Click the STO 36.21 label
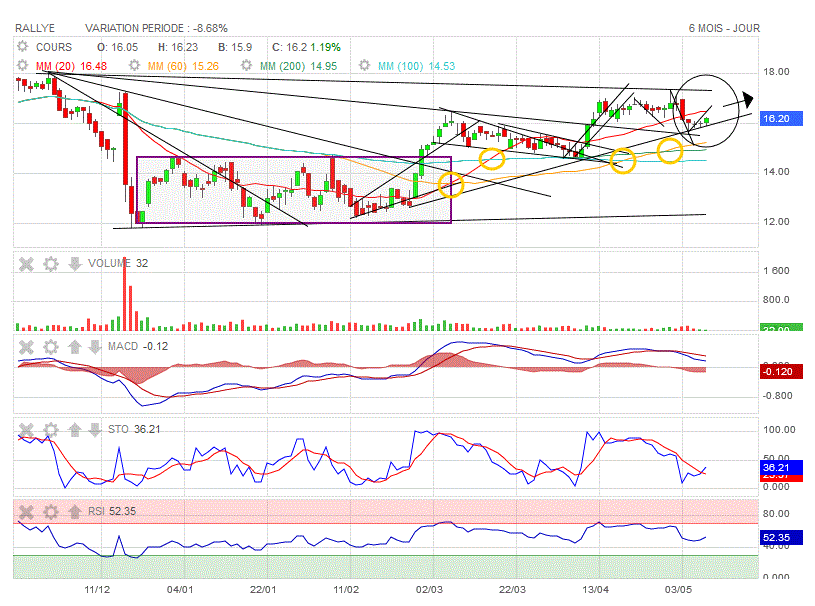 click(134, 429)
